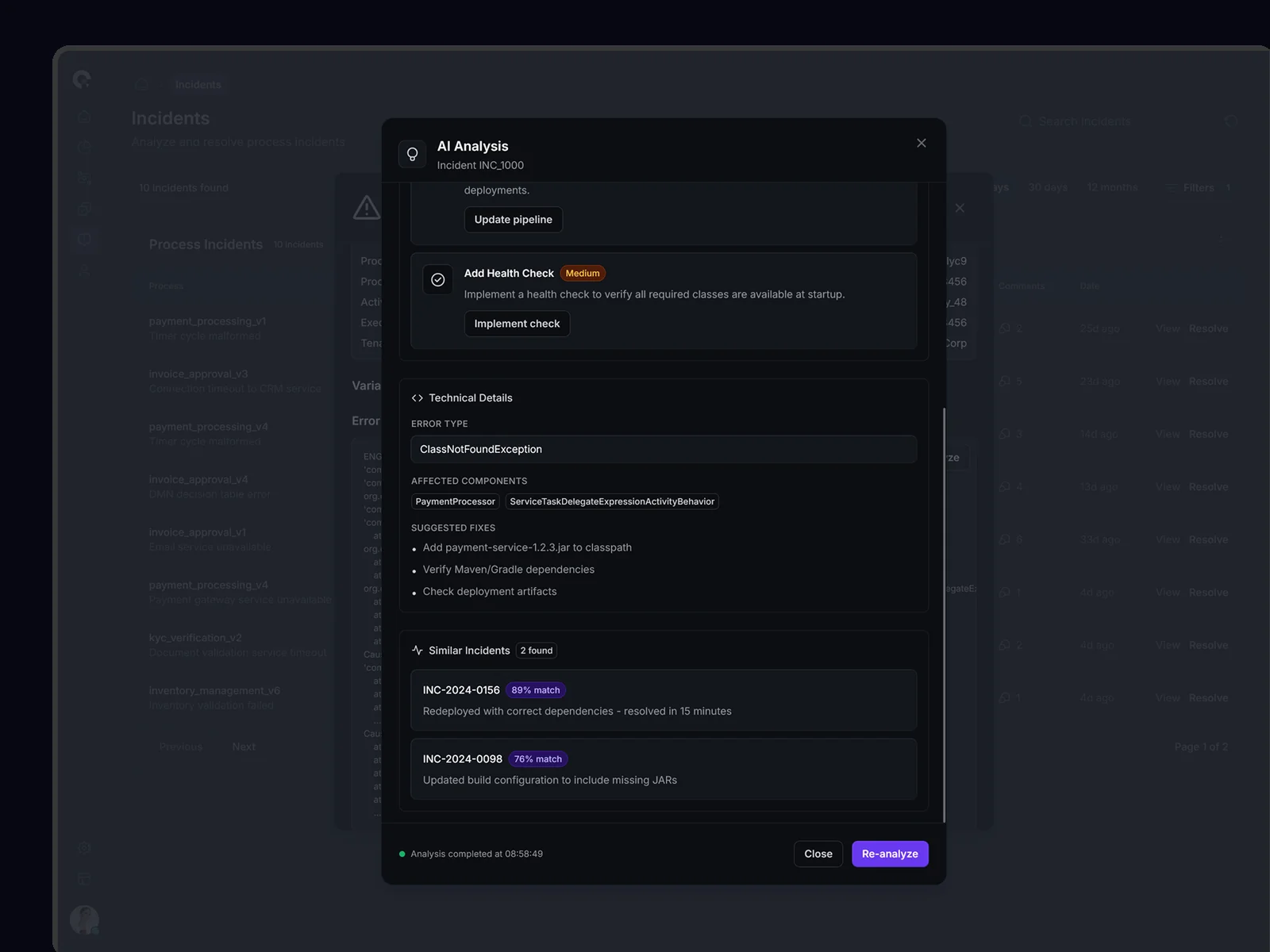This screenshot has height=952, width=1270.
Task: Close the AI Analysis dialog with X
Action: (921, 143)
